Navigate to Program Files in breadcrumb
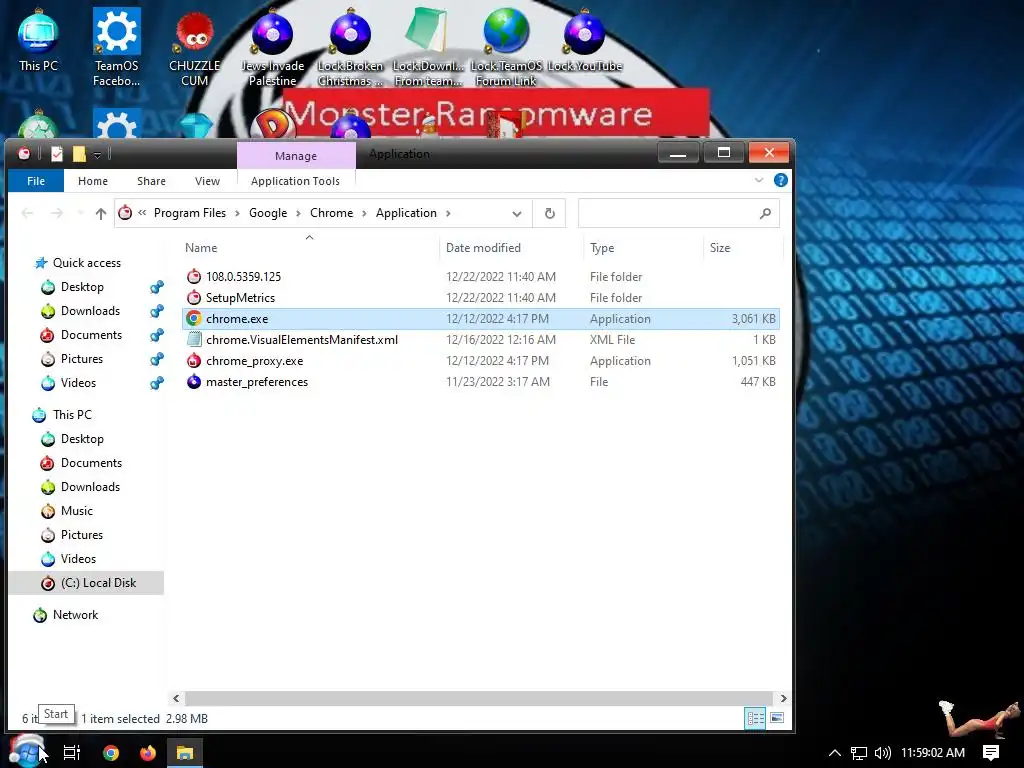 click(x=189, y=213)
